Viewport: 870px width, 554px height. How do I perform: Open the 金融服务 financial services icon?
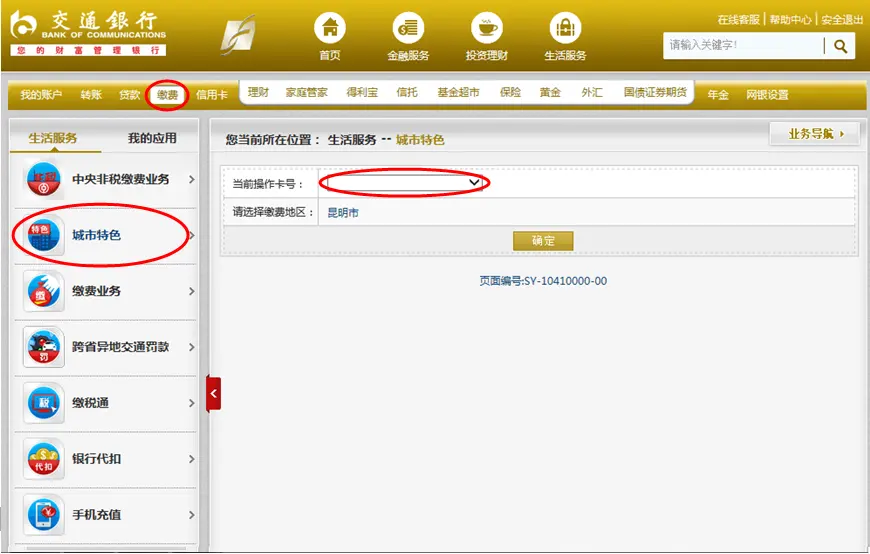pos(408,28)
